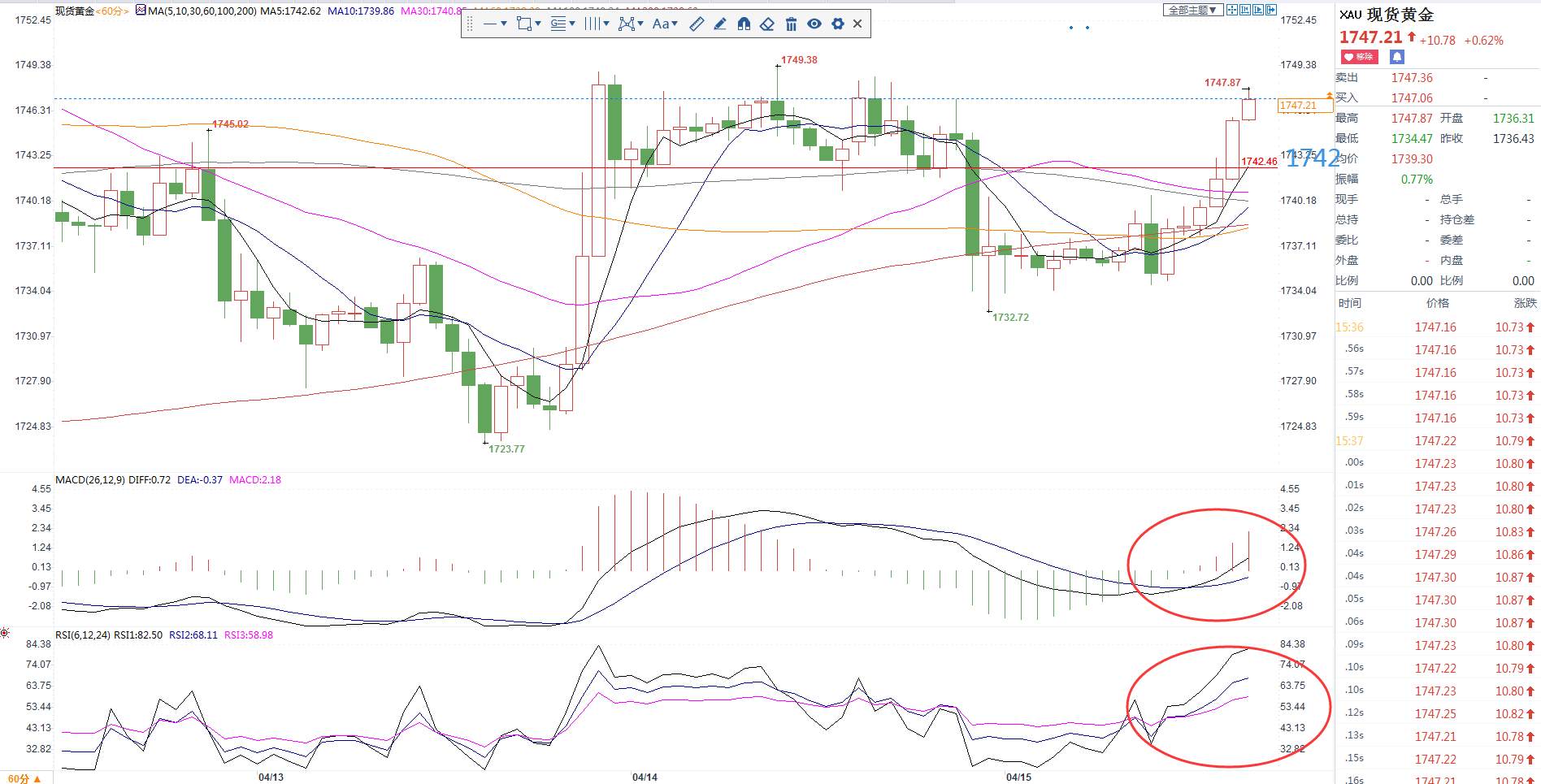Click the MACD:2.18 value

(255, 480)
